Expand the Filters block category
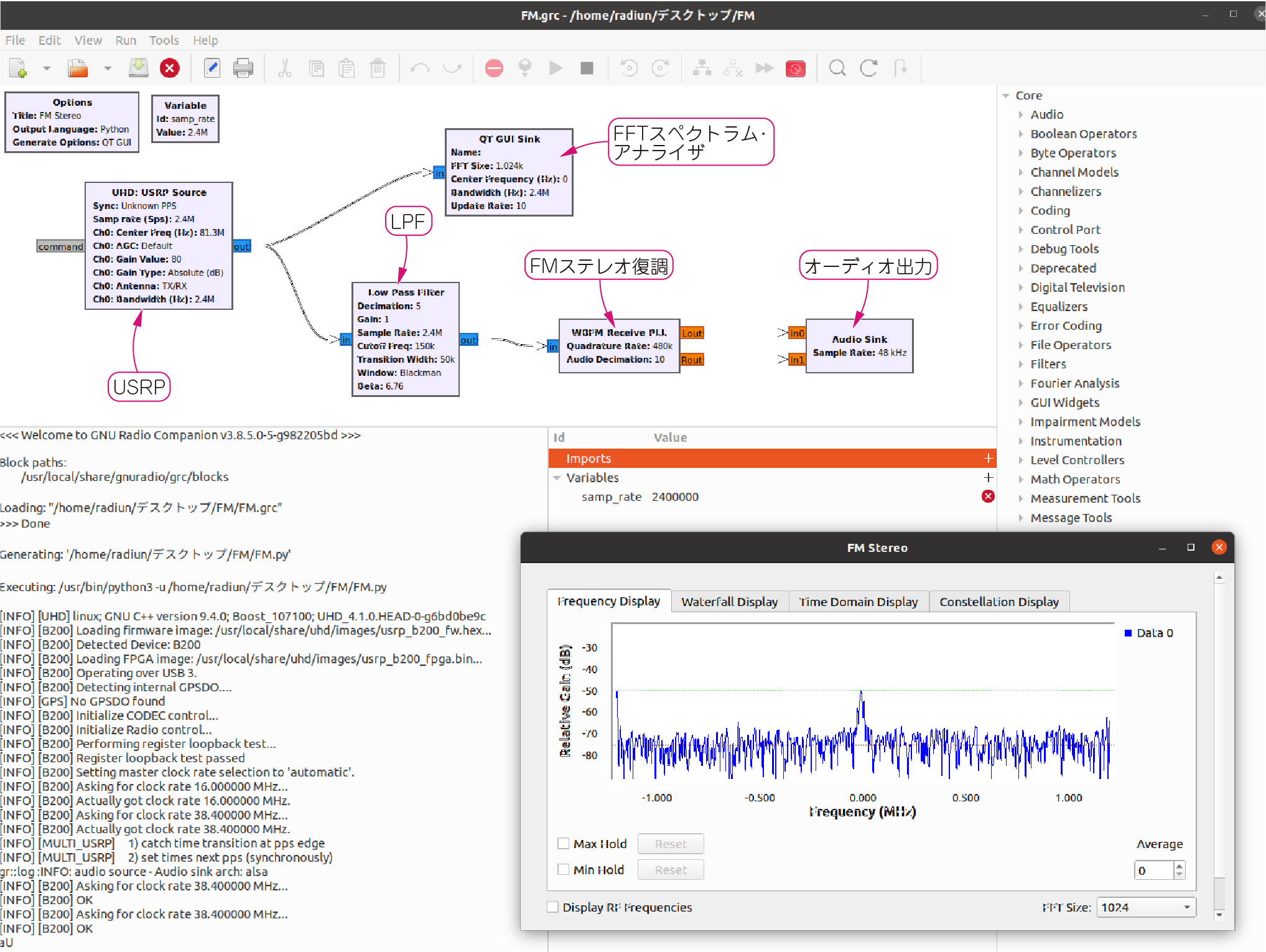 tap(1021, 364)
